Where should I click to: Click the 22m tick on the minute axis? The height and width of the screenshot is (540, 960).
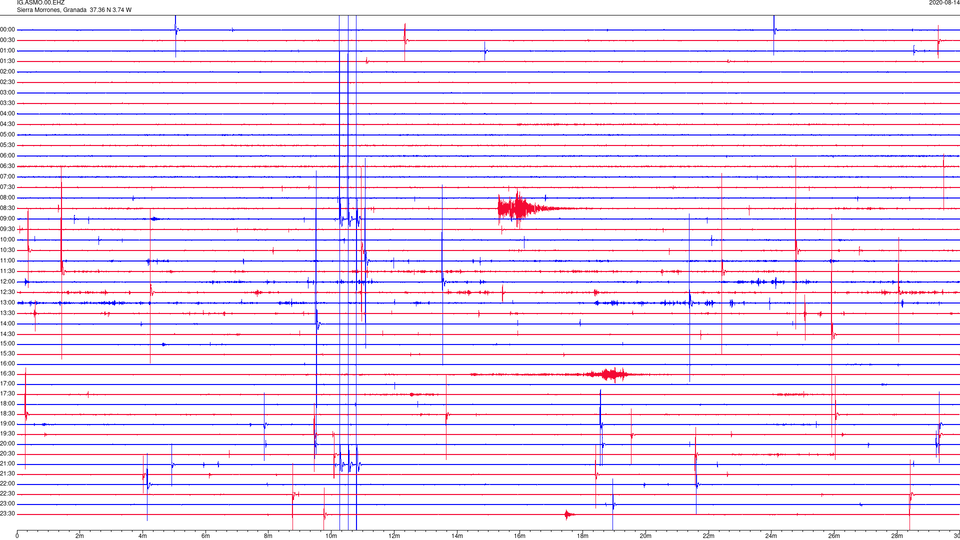click(708, 536)
